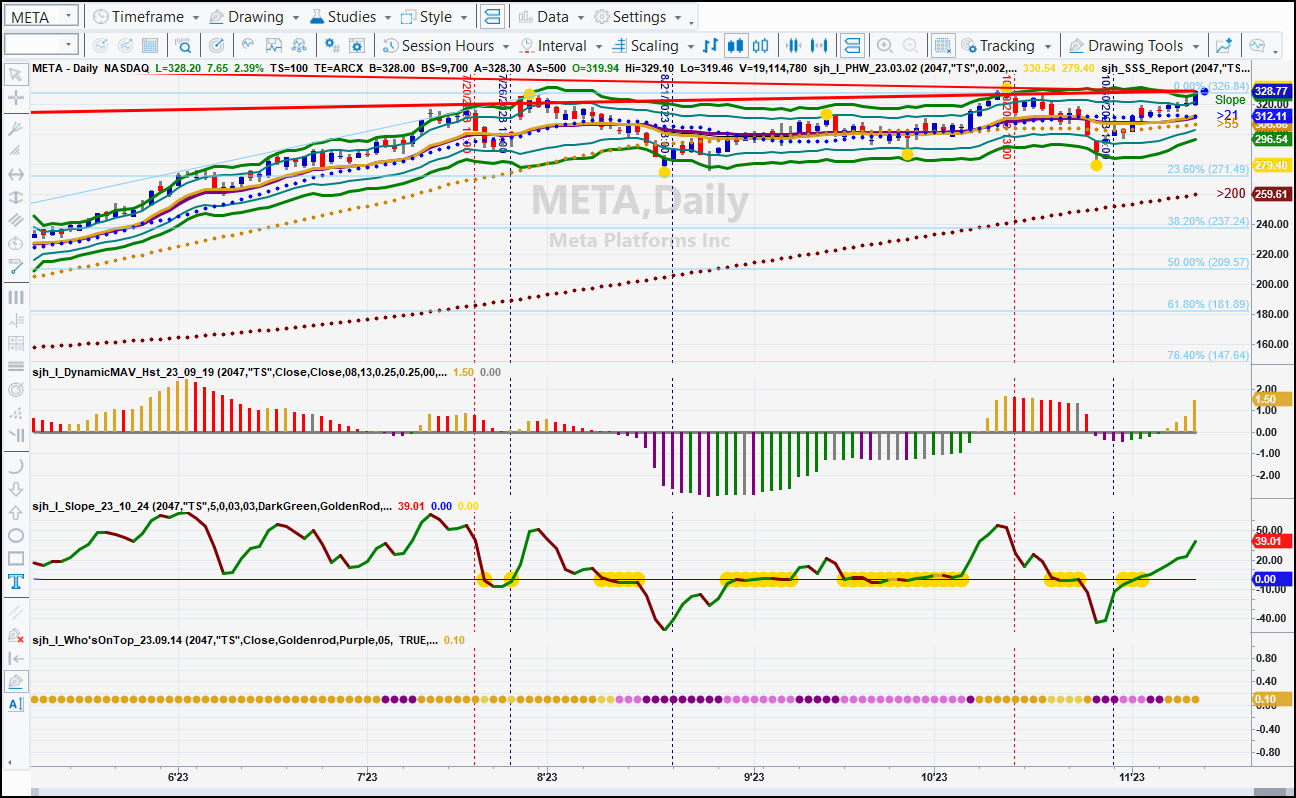This screenshot has width=1296, height=798.
Task: Toggle the stacked sub-graph layout icon beside Style
Action: (x=492, y=17)
